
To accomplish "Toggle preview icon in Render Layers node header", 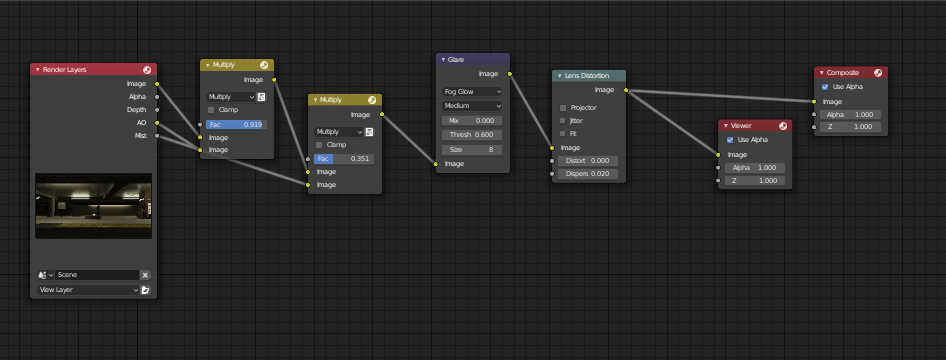I will pos(147,70).
